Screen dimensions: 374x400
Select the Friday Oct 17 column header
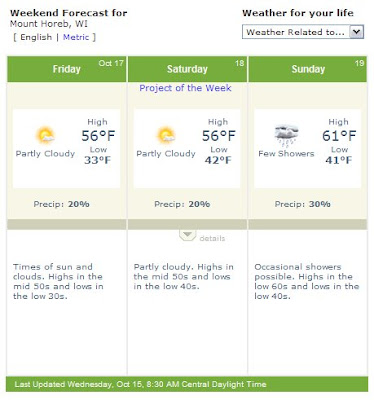[67, 69]
